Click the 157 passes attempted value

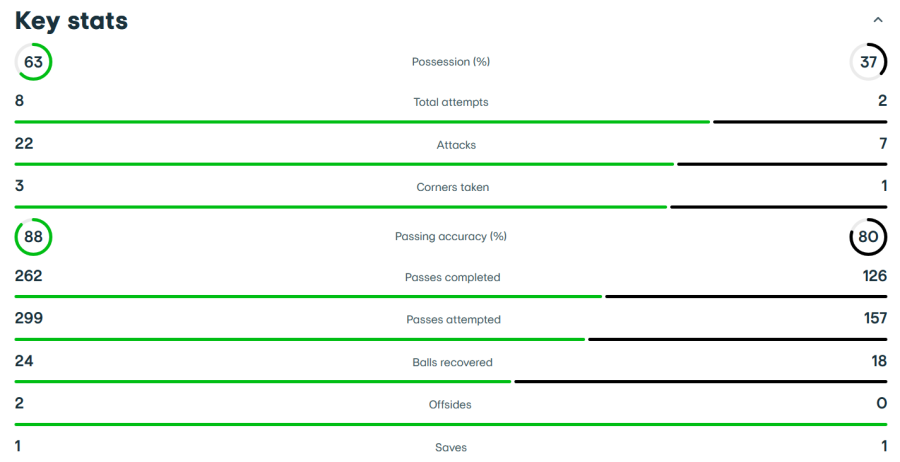coord(874,319)
